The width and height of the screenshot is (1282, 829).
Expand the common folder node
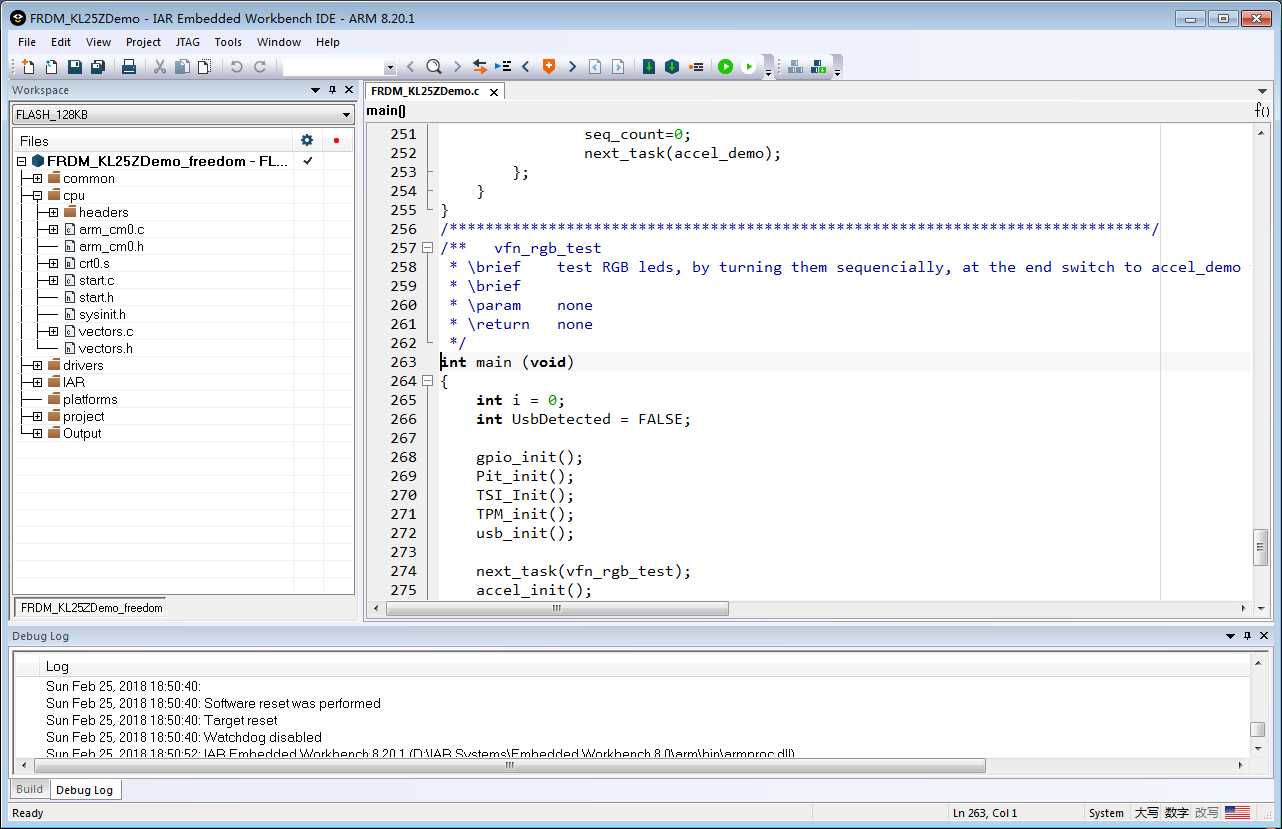tap(37, 179)
